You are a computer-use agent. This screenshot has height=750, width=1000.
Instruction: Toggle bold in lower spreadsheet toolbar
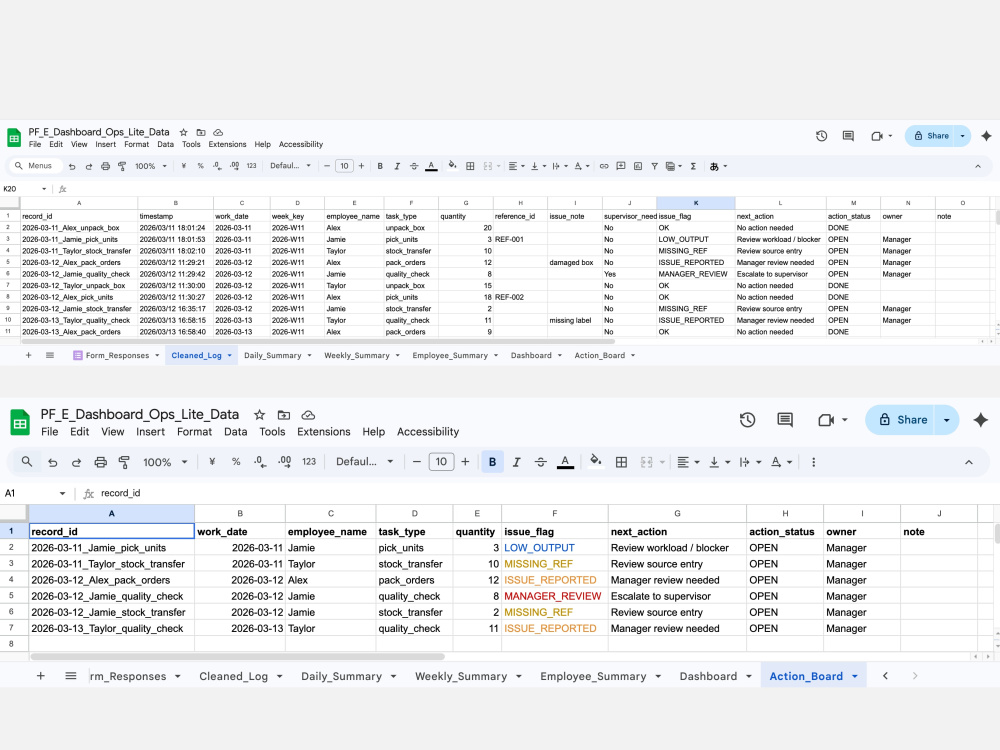pos(492,462)
